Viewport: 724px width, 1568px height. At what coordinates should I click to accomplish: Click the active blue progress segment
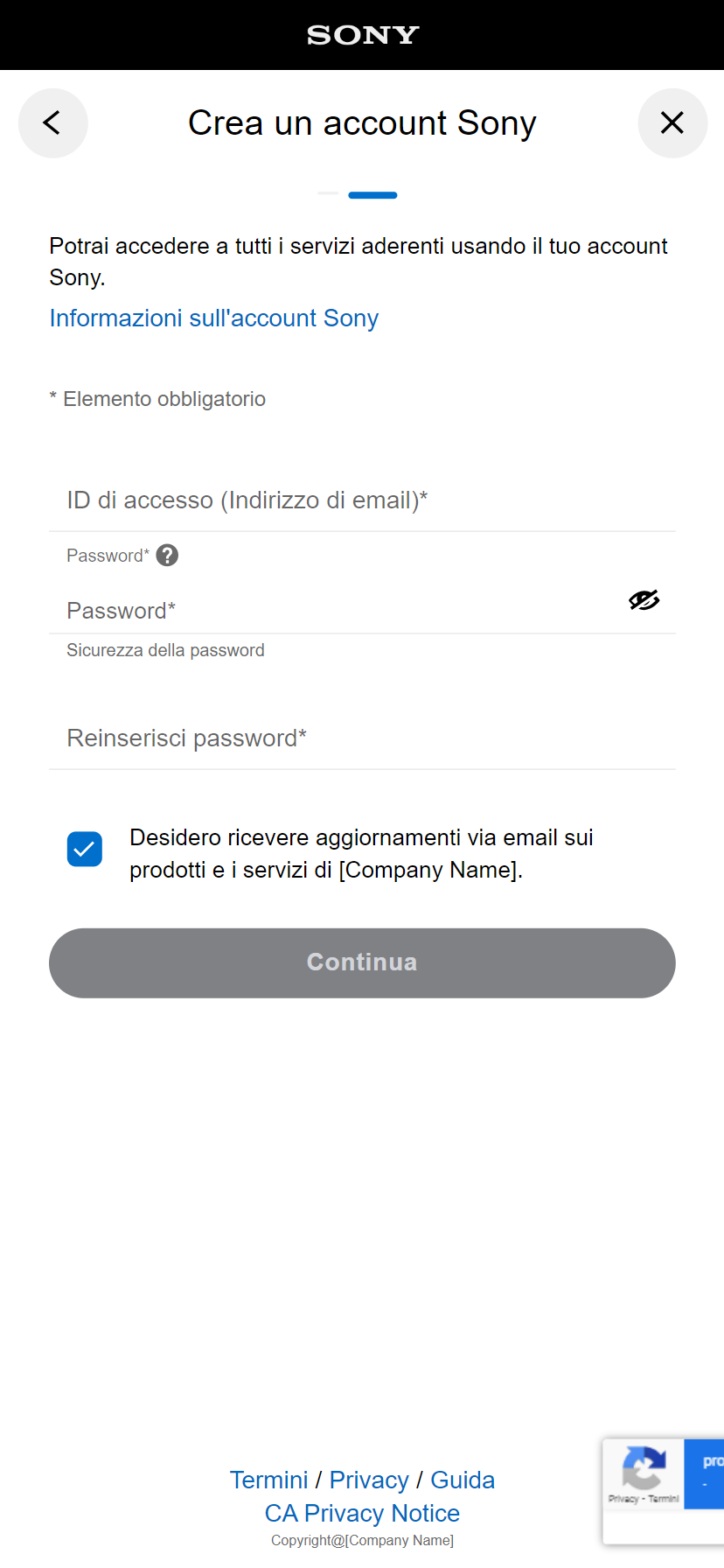point(372,194)
